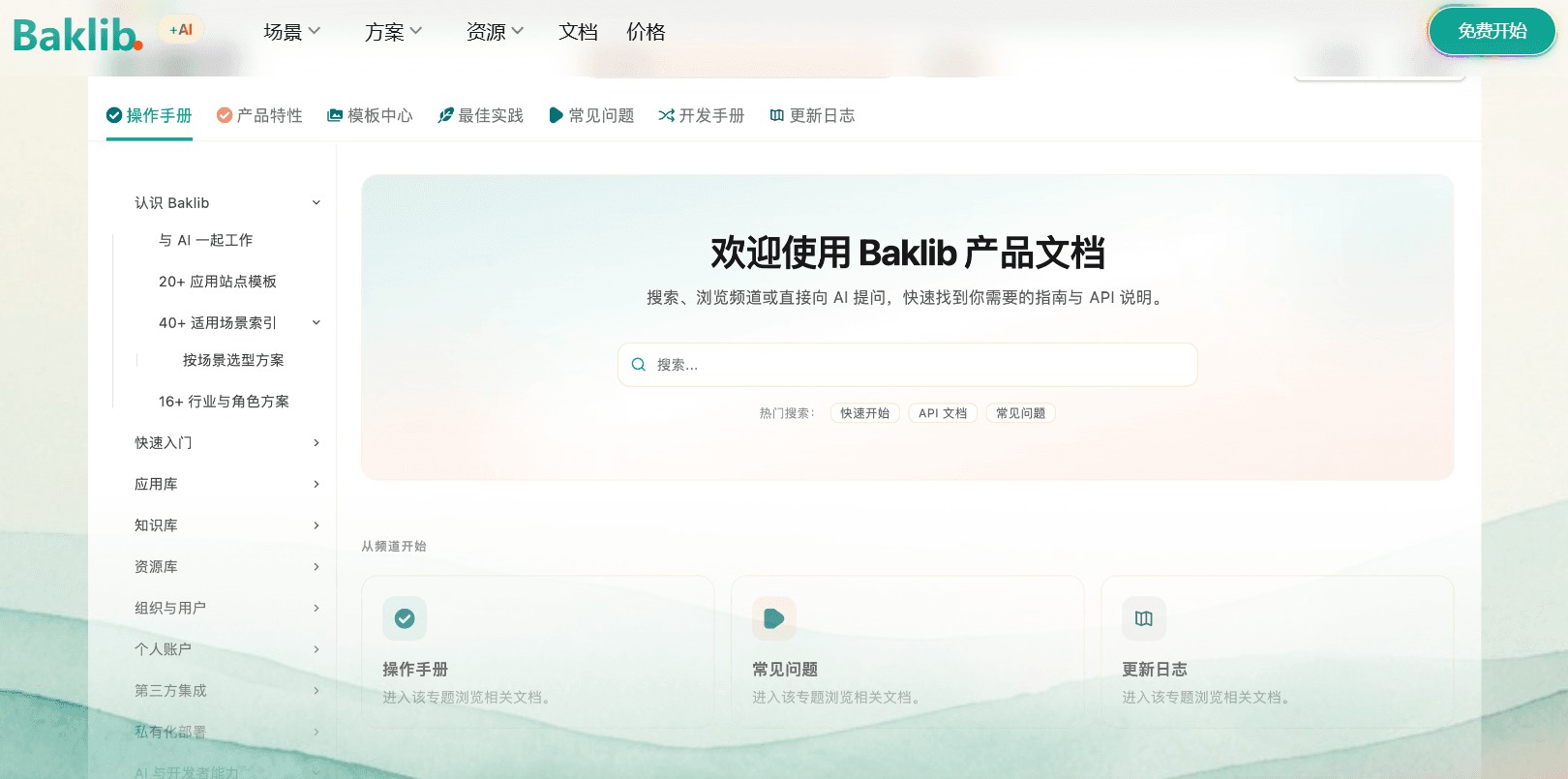This screenshot has height=779, width=1568.
Task: Open the 场景 dropdown in the top navigation
Action: (292, 32)
